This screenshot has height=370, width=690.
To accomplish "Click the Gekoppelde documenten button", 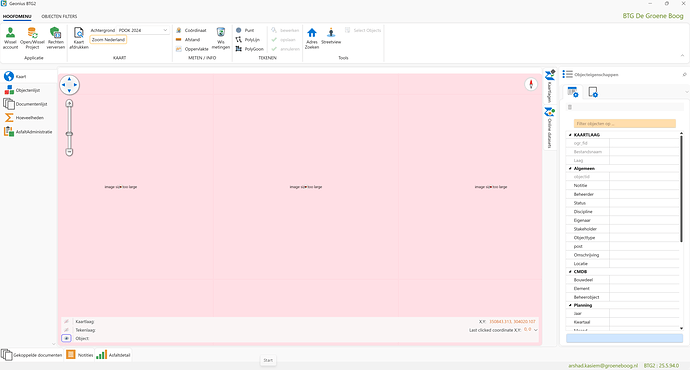I will [32, 355].
